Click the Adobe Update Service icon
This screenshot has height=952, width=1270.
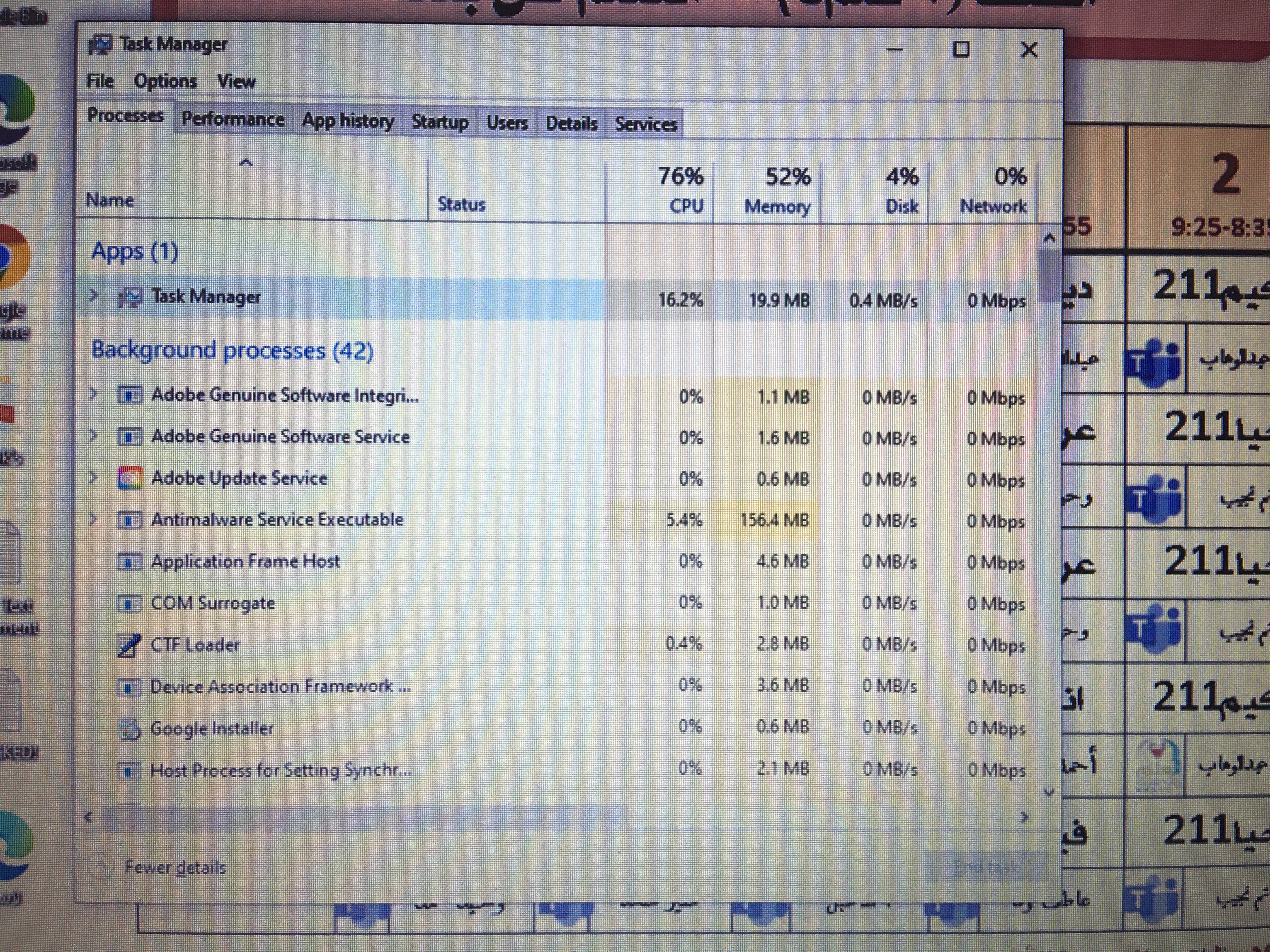pyautogui.click(x=129, y=478)
